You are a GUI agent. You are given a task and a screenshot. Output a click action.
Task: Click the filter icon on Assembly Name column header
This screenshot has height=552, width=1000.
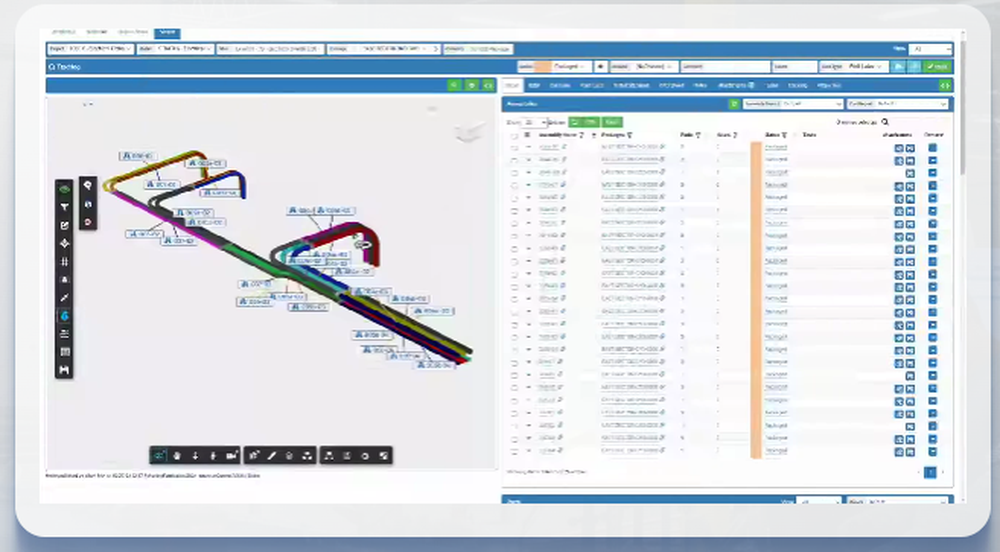coord(582,135)
